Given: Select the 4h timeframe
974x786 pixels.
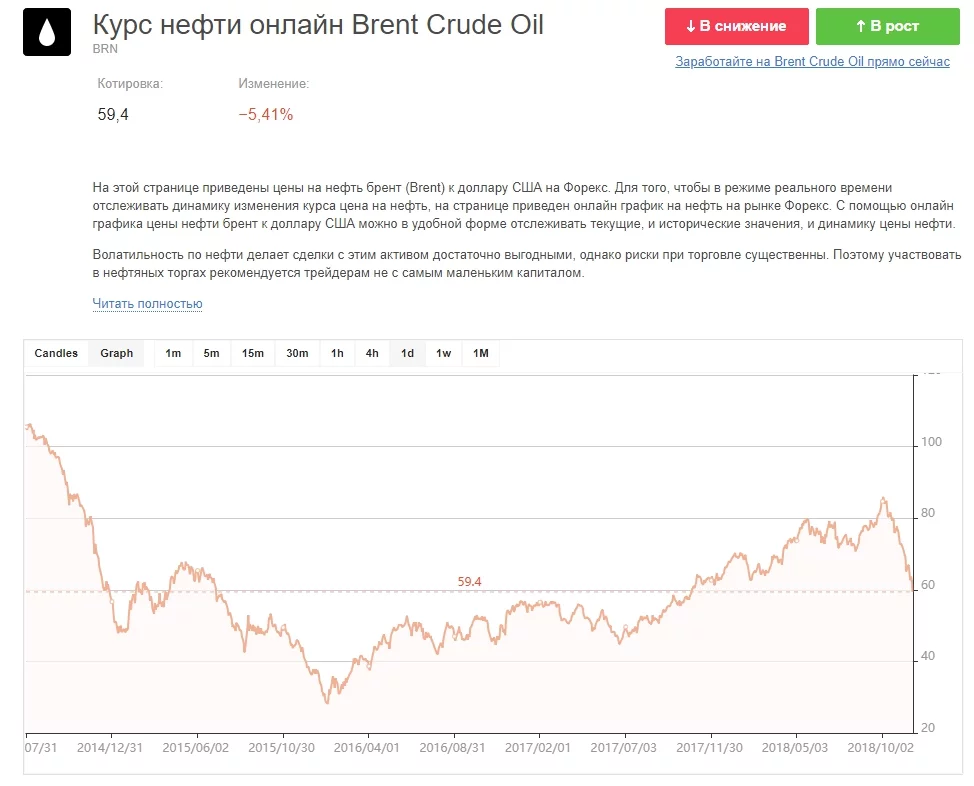Looking at the screenshot, I should pos(372,353).
